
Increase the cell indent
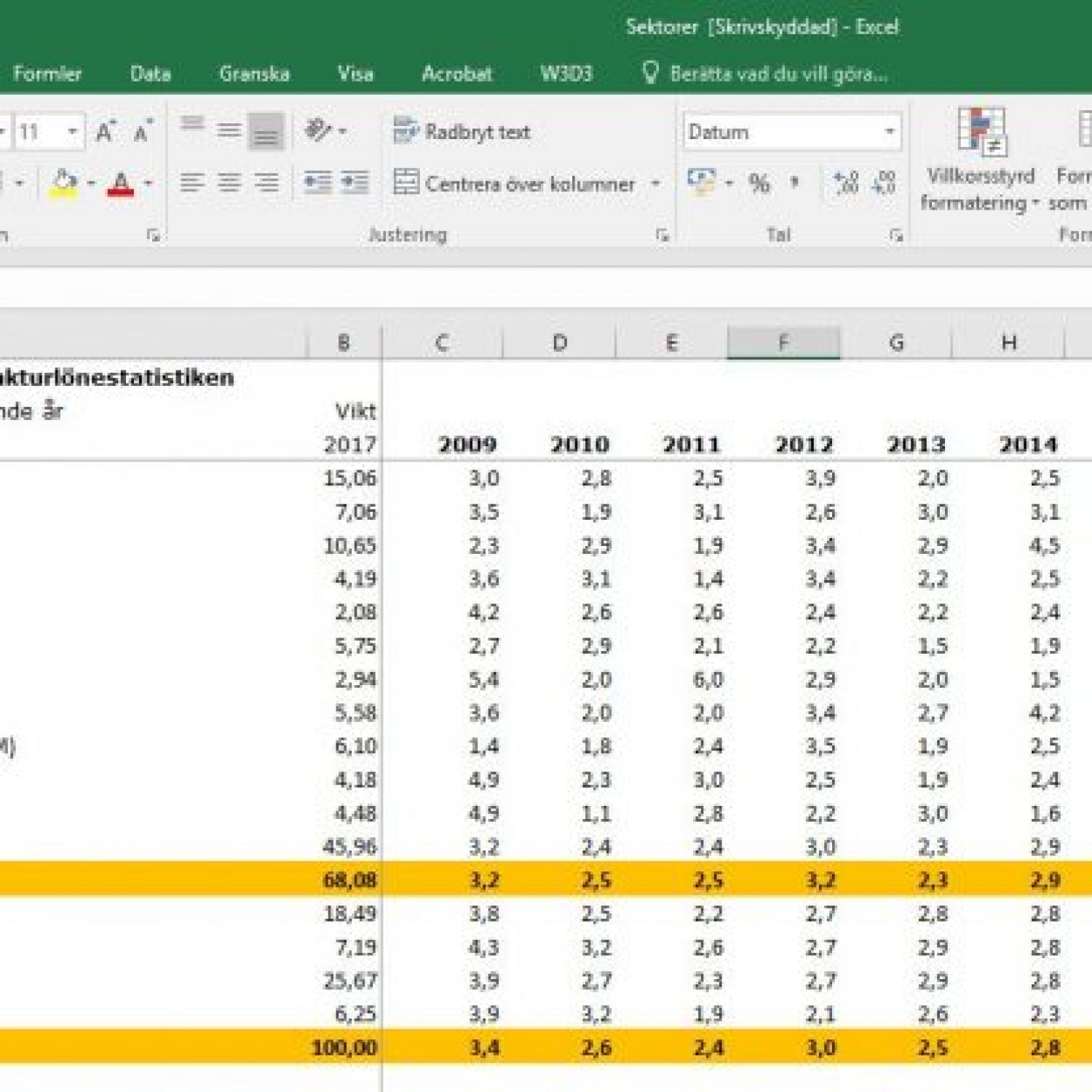coord(355,183)
